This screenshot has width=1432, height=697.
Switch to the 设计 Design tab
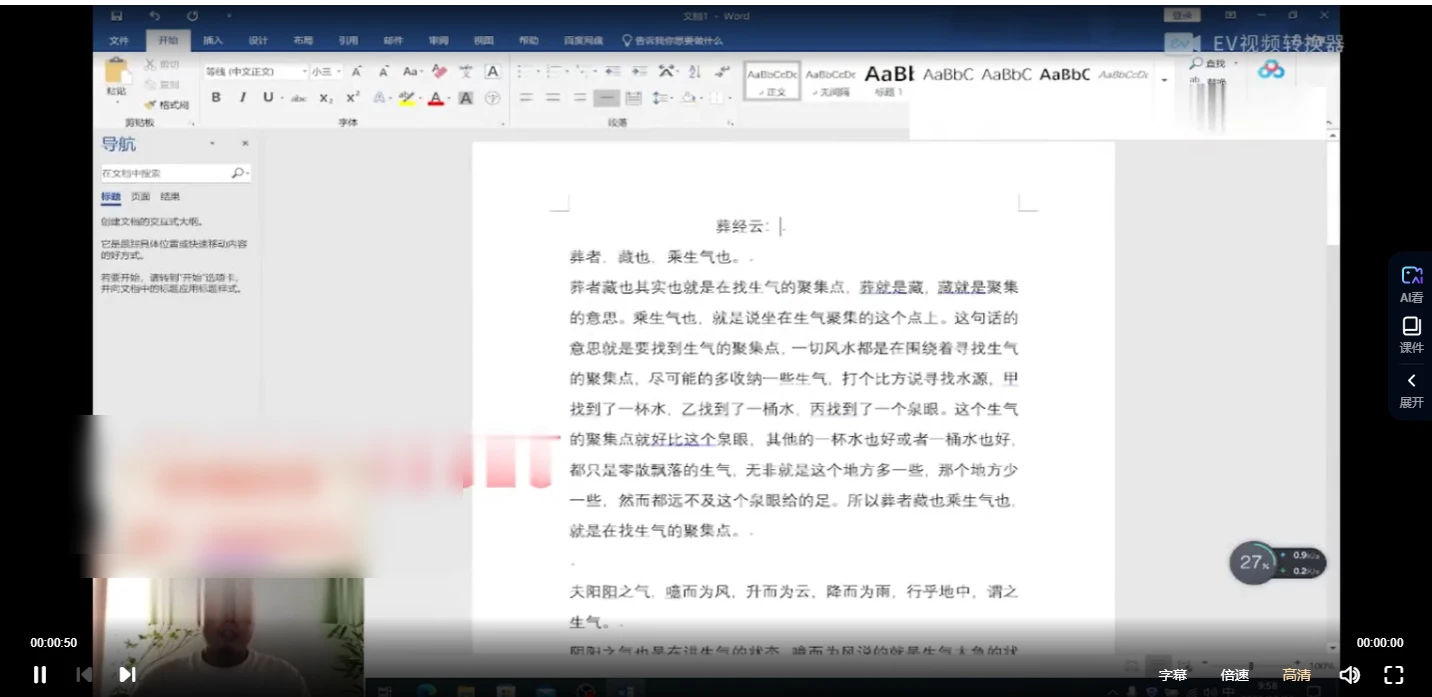pos(258,41)
